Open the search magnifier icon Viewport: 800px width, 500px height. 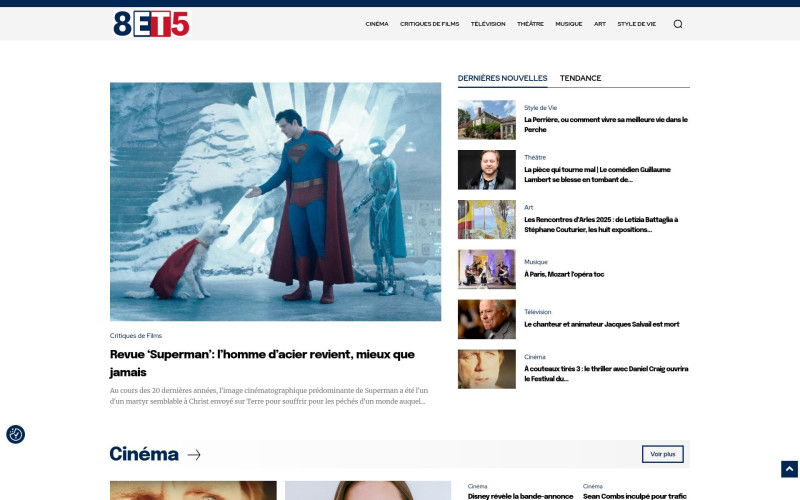tap(678, 24)
